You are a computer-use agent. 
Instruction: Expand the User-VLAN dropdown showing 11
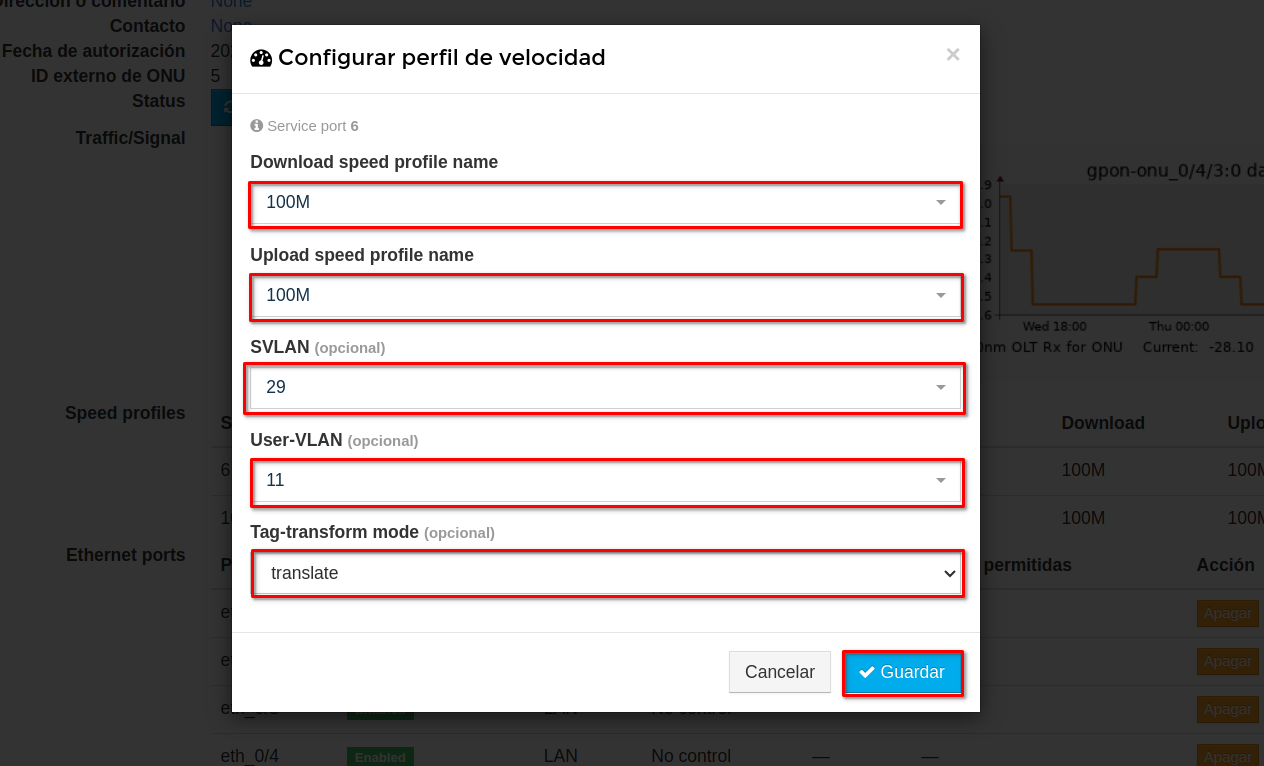[605, 481]
